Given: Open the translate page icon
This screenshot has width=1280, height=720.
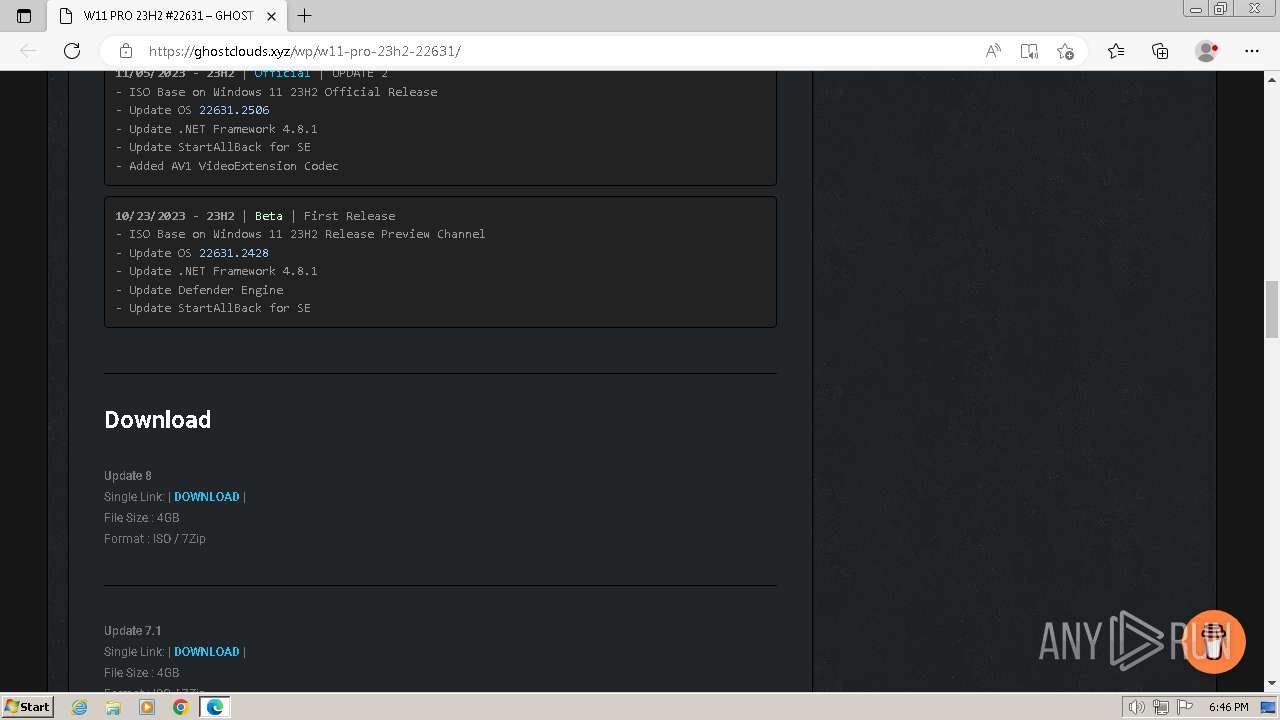Looking at the screenshot, I should coord(1029,51).
